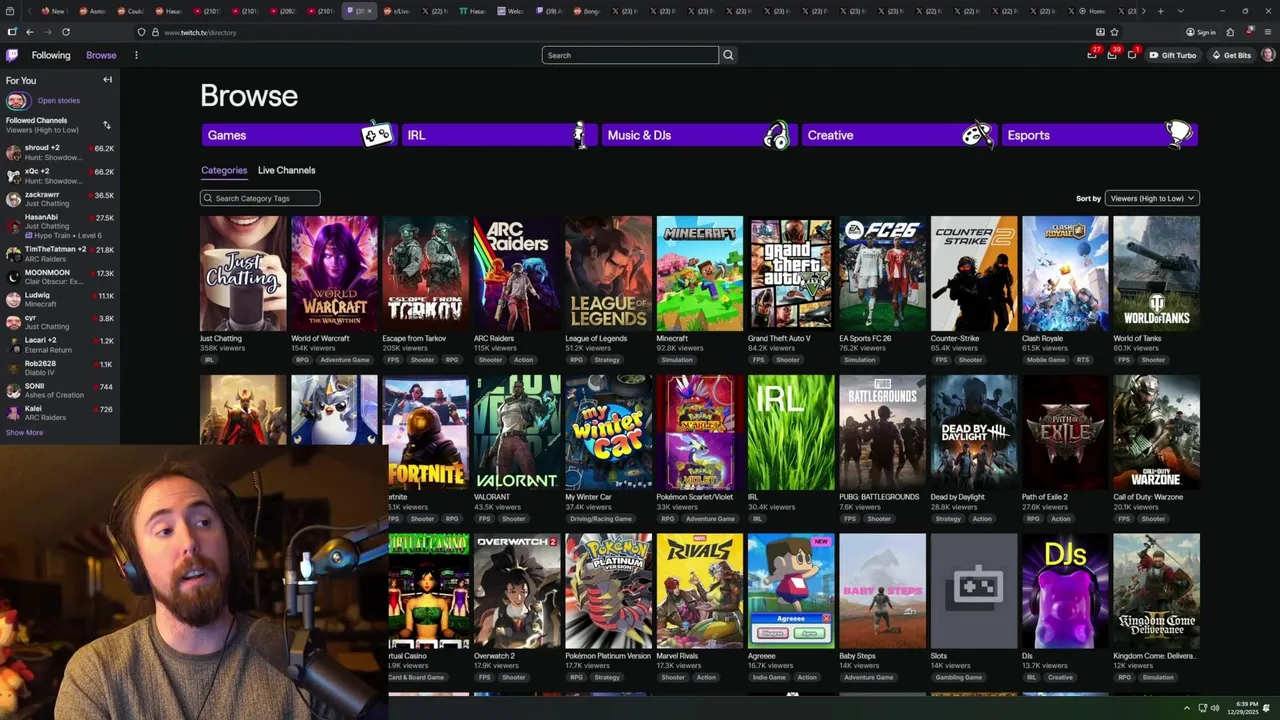Click the Twitch logo home icon
The image size is (1280, 720).
(x=12, y=55)
